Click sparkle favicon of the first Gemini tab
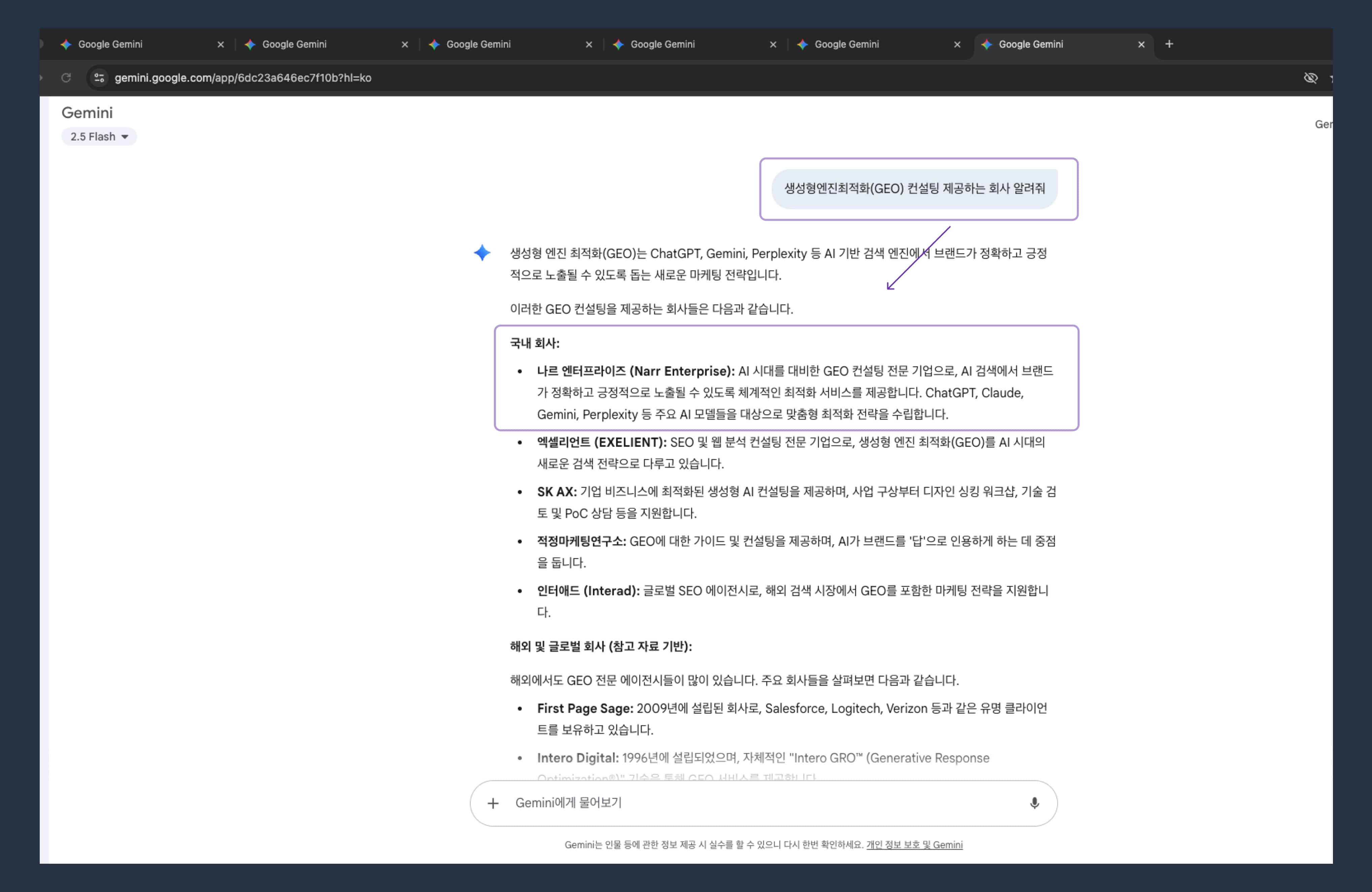The height and width of the screenshot is (892, 1372). 66,44
